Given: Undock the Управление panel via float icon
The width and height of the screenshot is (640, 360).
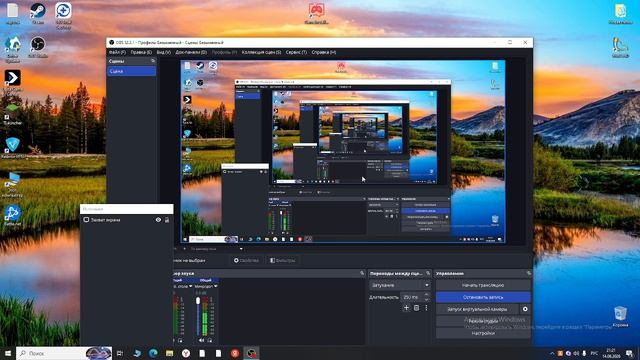Looking at the screenshot, I should pyautogui.click(x=529, y=273).
